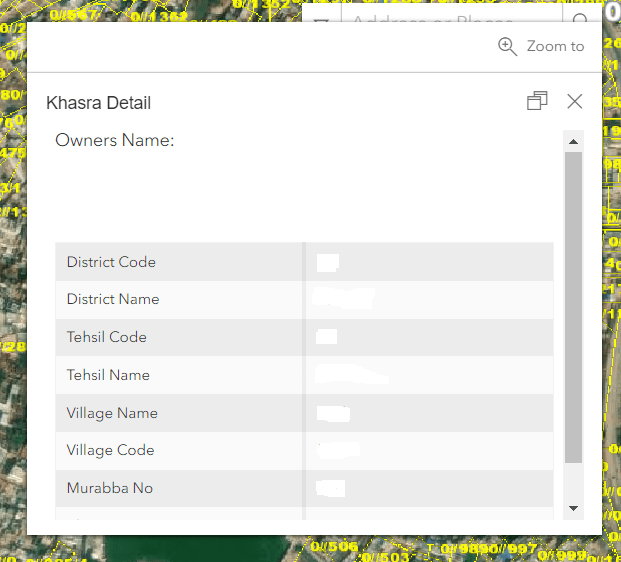Click the popup scrollbar up arrow

573,141
